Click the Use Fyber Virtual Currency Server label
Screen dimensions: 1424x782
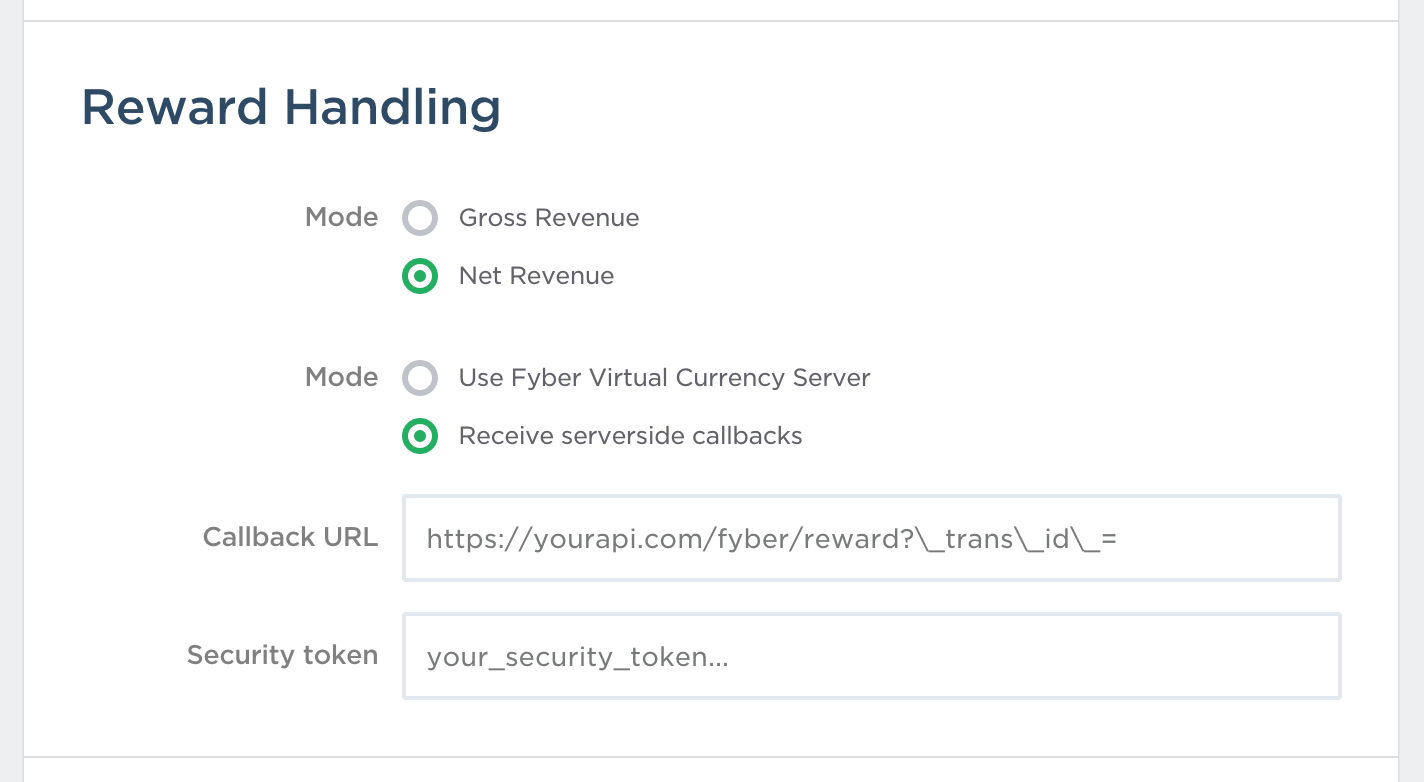(664, 378)
